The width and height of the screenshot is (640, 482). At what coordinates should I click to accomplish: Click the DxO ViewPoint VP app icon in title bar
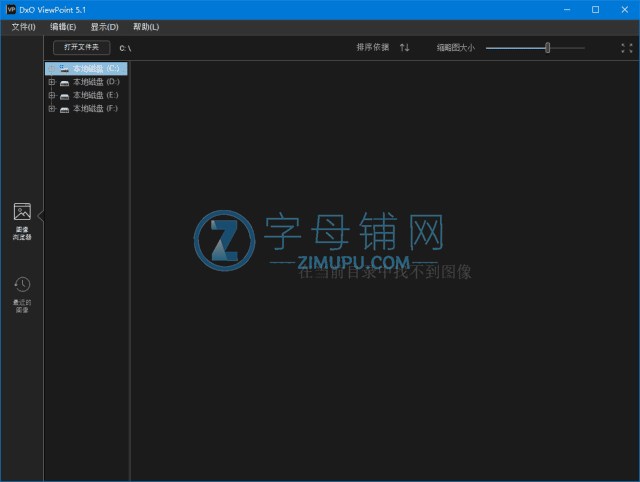[11, 9]
